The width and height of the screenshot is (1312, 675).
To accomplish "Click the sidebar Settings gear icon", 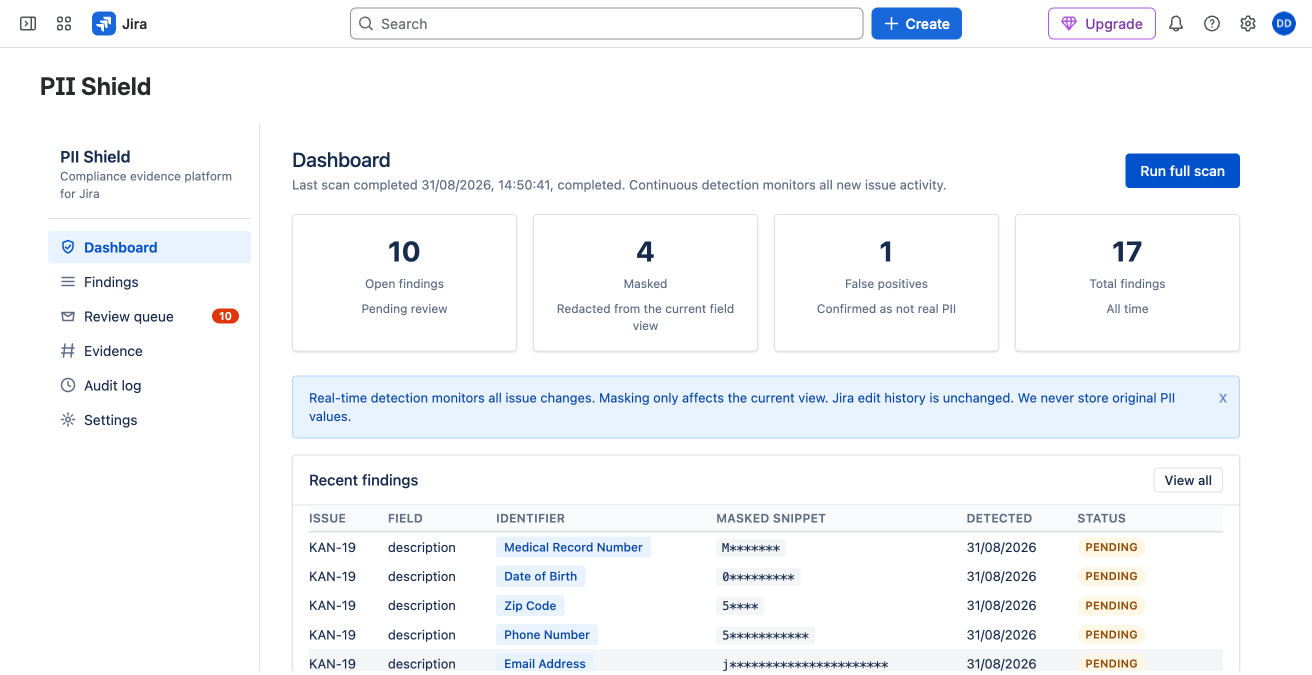I will [x=68, y=420].
